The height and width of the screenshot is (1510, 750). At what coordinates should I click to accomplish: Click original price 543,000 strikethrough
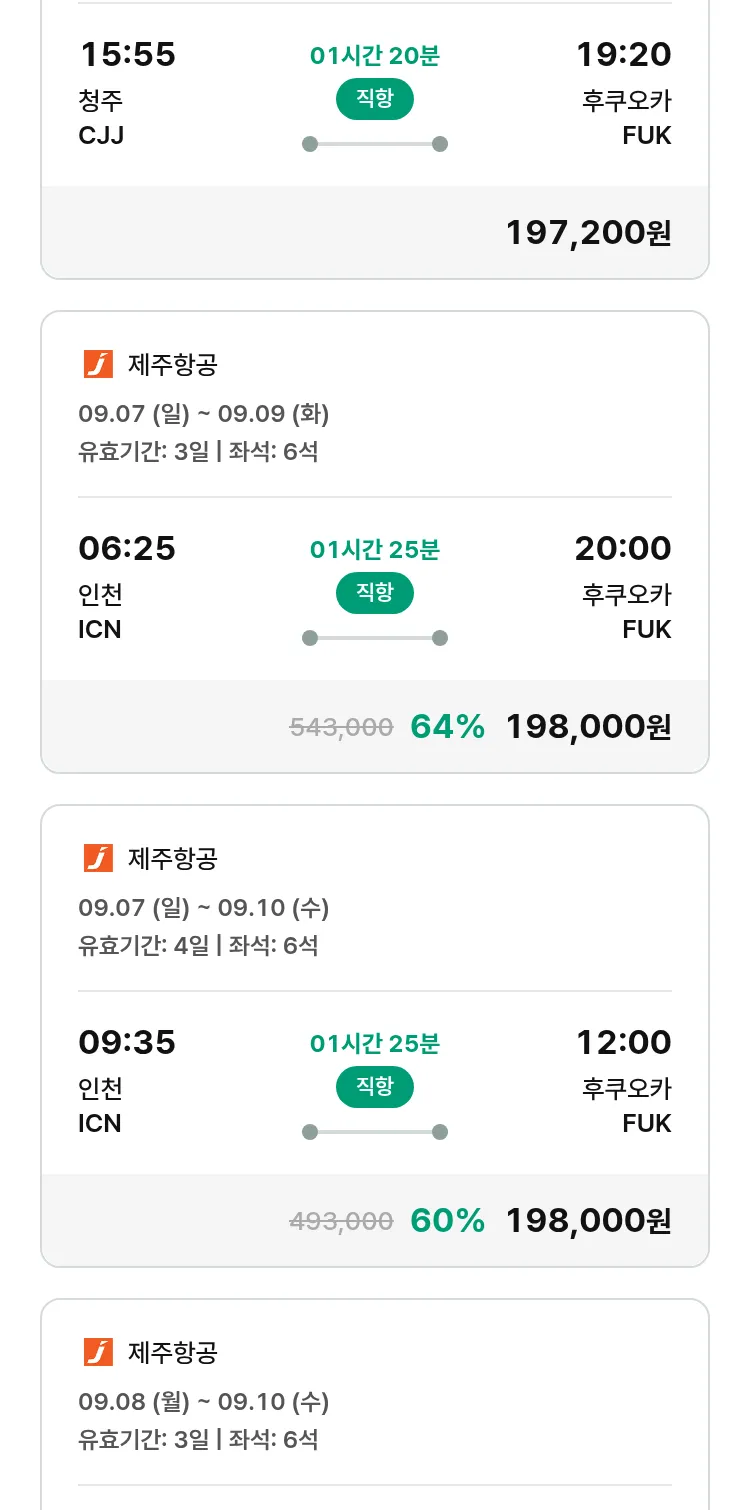pyautogui.click(x=341, y=728)
